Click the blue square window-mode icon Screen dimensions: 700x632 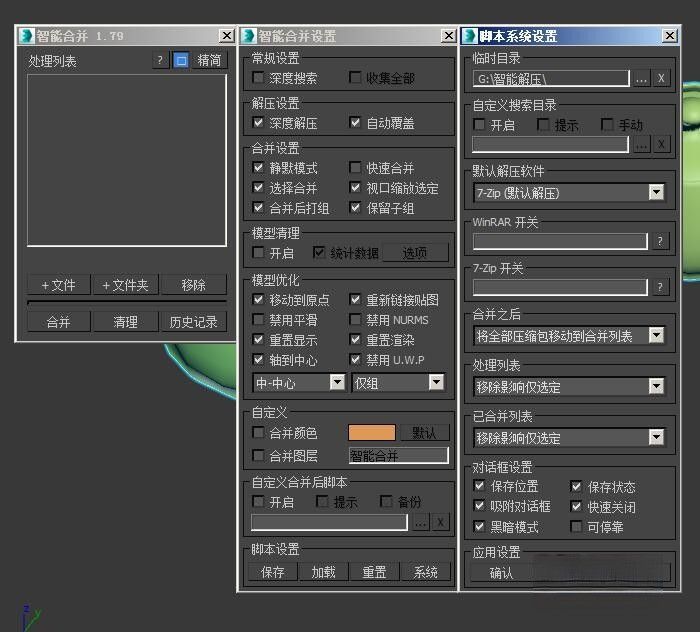[181, 60]
